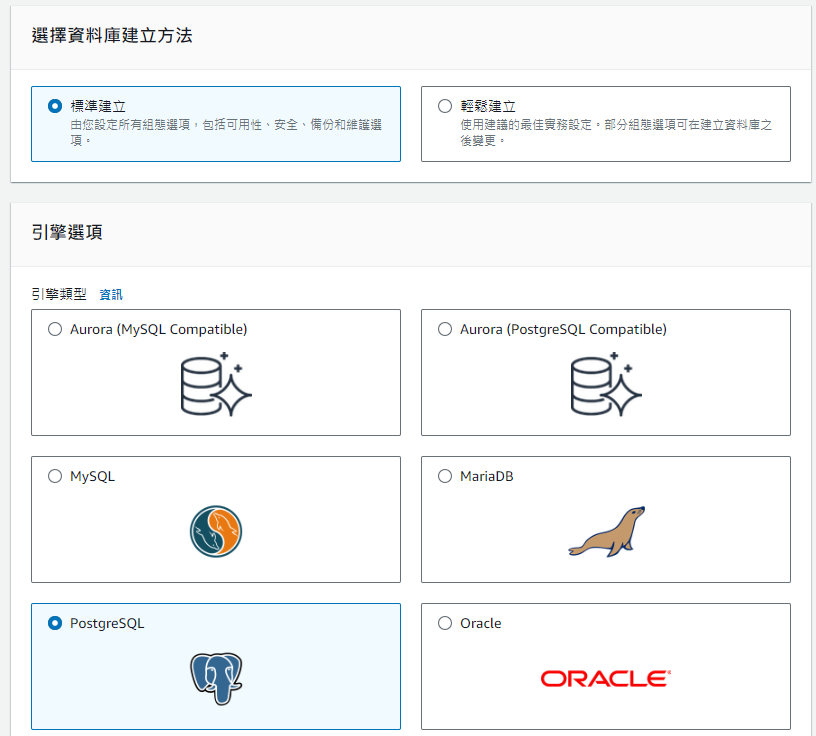The image size is (816, 736).
Task: Select the MariaDB engine radio button
Action: [444, 476]
